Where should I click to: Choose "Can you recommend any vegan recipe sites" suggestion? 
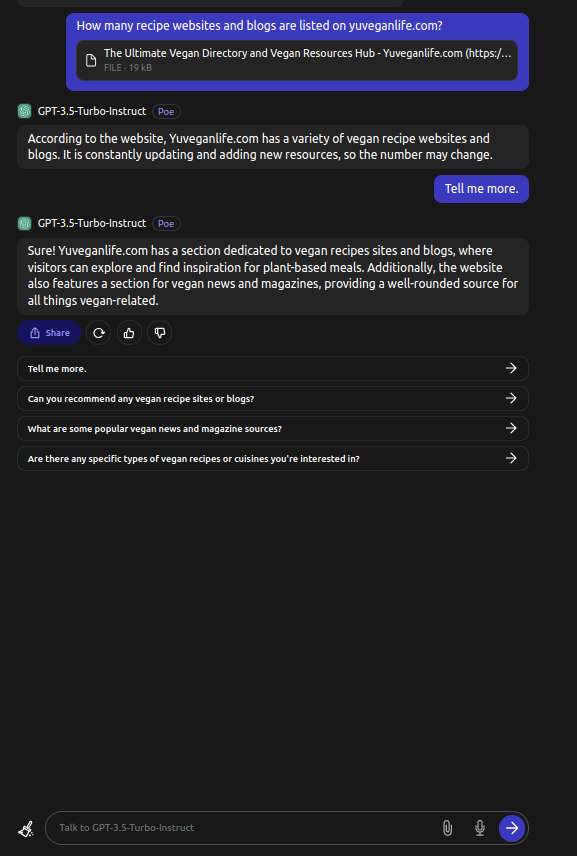(x=273, y=399)
